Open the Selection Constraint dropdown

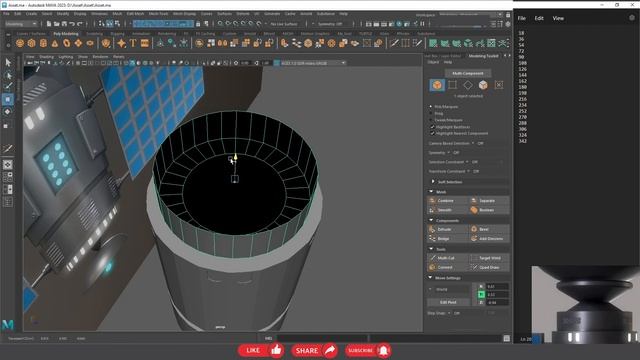467,162
